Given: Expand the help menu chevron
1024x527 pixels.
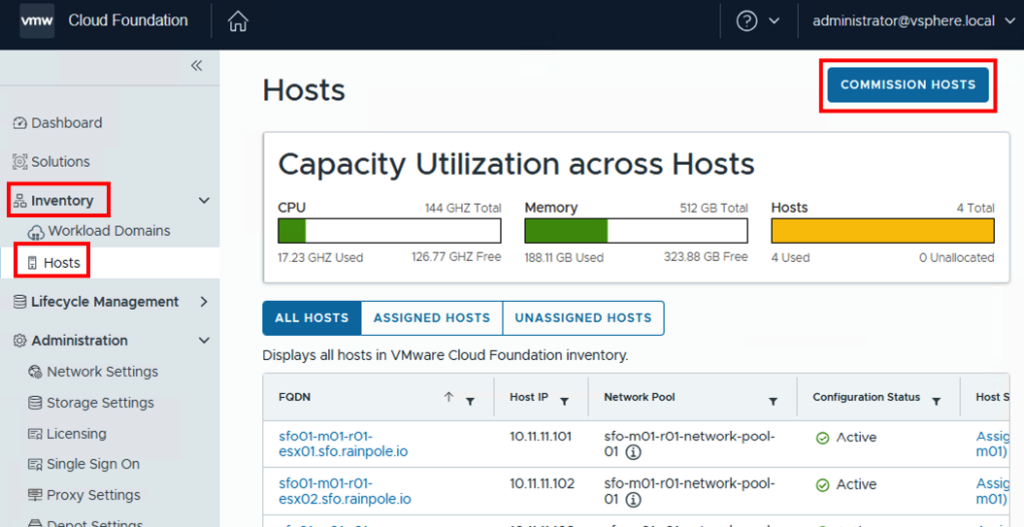Looking at the screenshot, I should pyautogui.click(x=774, y=21).
